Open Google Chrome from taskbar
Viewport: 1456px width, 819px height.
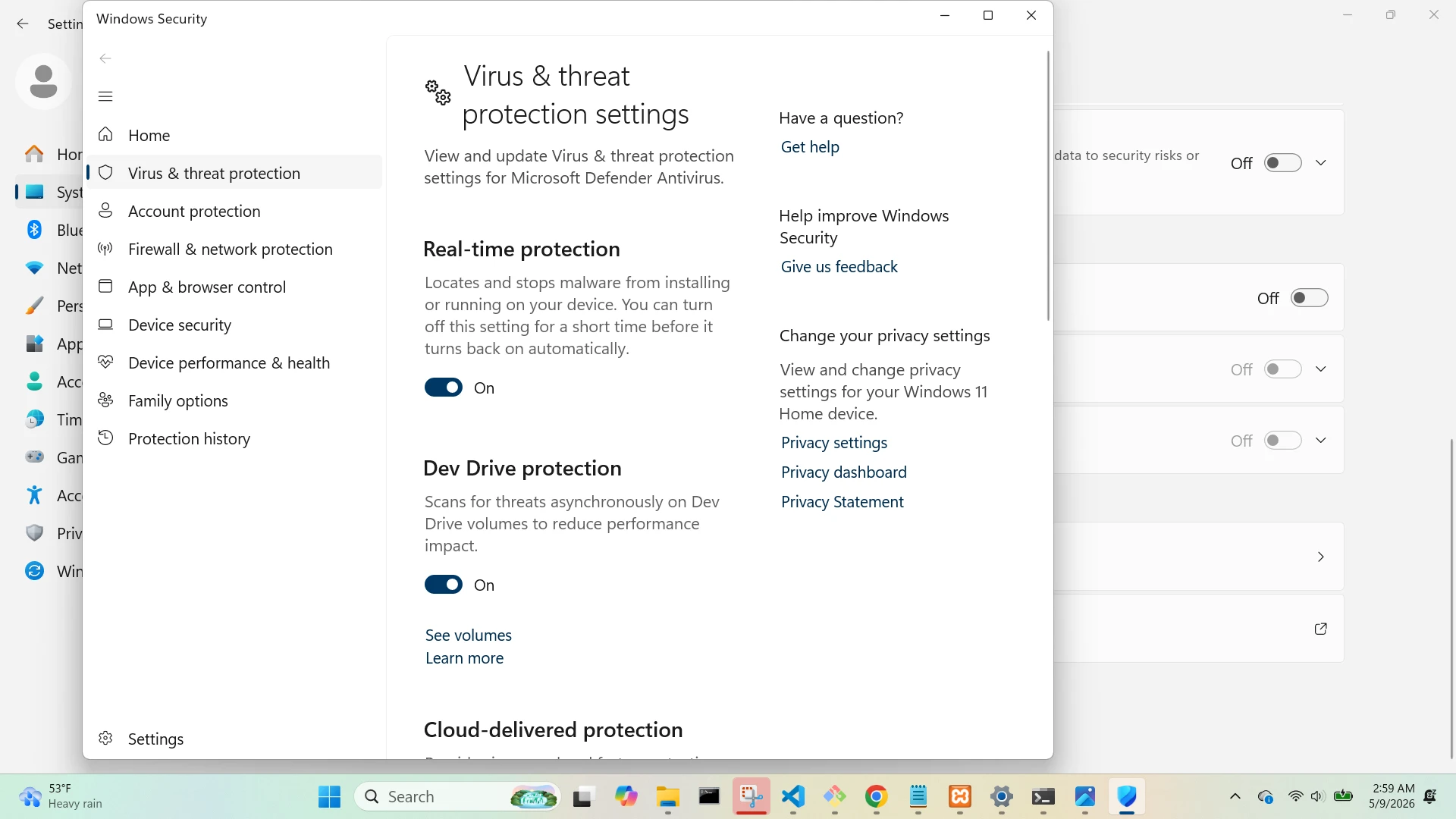877,797
